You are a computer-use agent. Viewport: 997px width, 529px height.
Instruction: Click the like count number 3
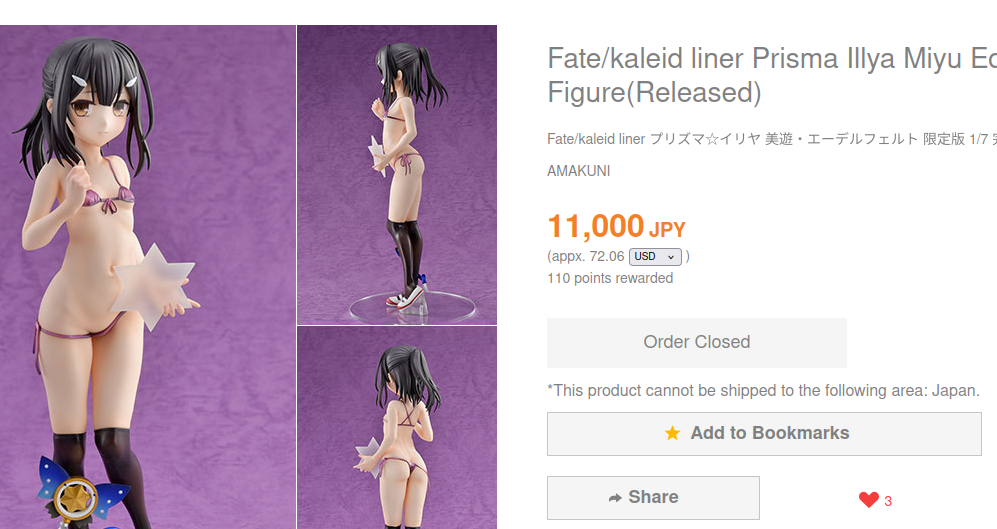point(888,502)
